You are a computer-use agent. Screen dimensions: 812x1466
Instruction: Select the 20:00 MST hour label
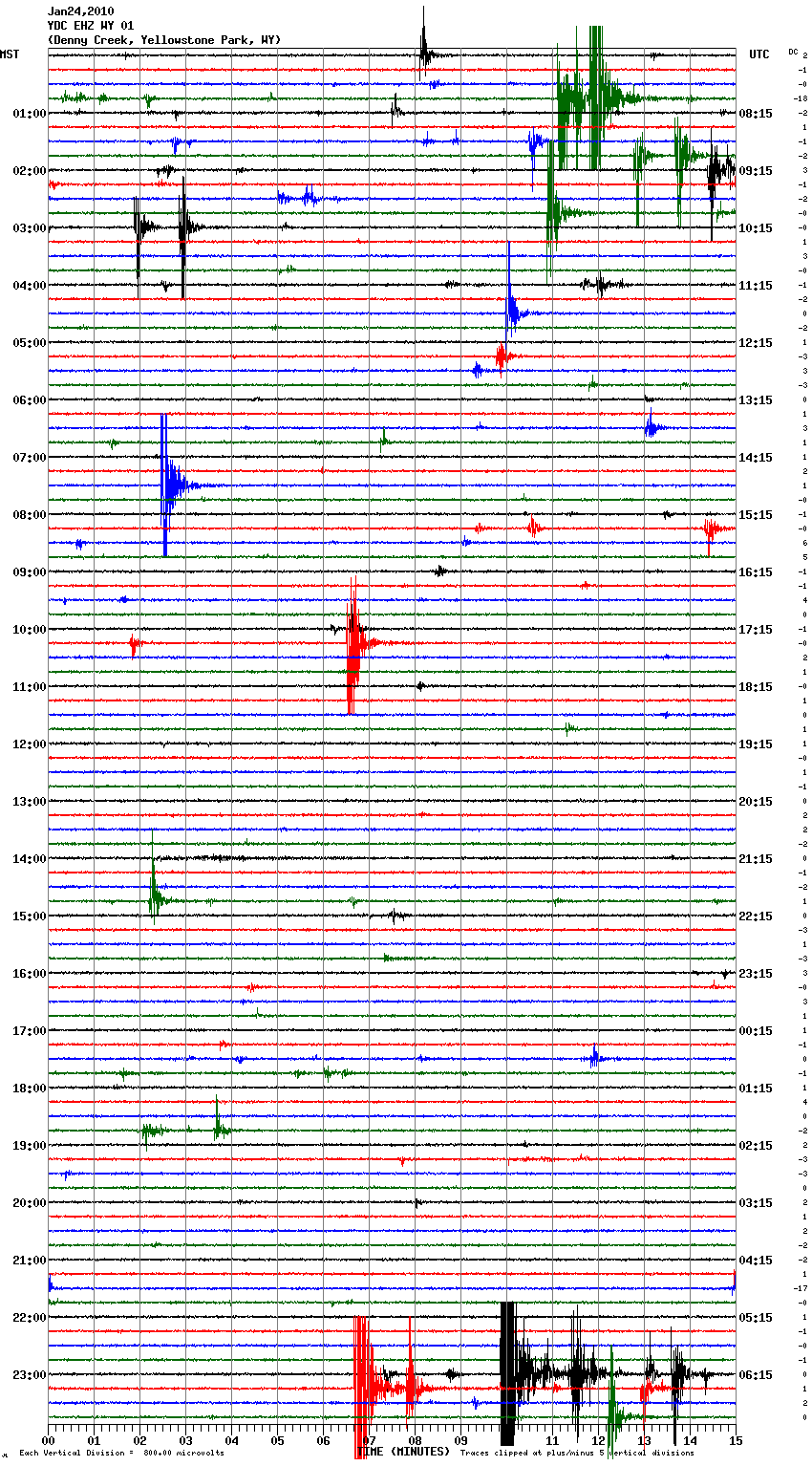(x=30, y=1203)
